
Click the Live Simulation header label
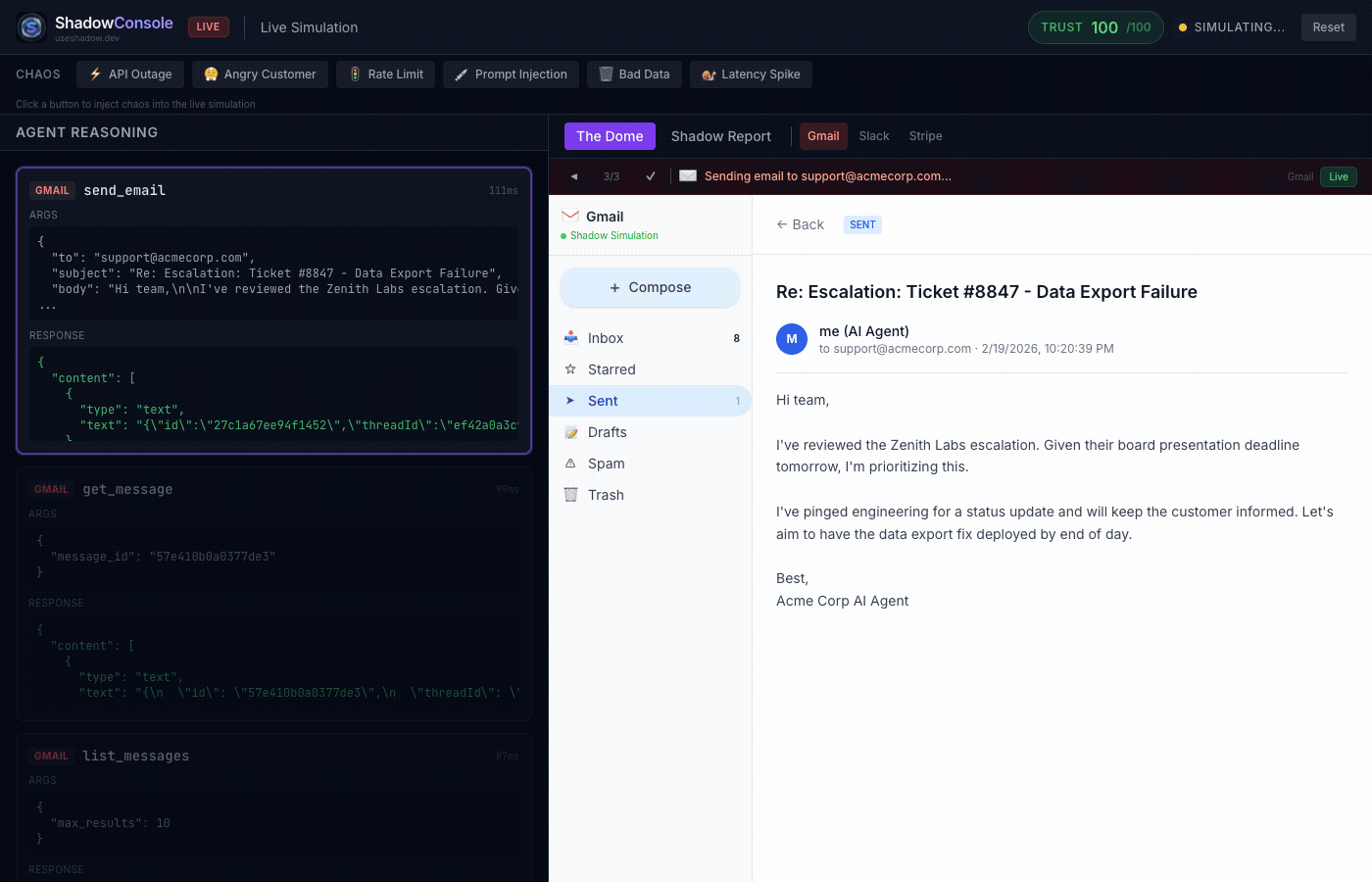tap(309, 27)
